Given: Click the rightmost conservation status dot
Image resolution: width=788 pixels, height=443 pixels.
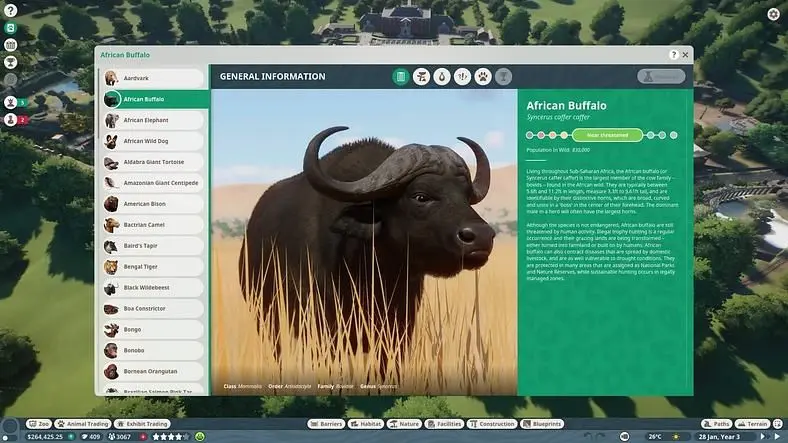Looking at the screenshot, I should click(673, 135).
